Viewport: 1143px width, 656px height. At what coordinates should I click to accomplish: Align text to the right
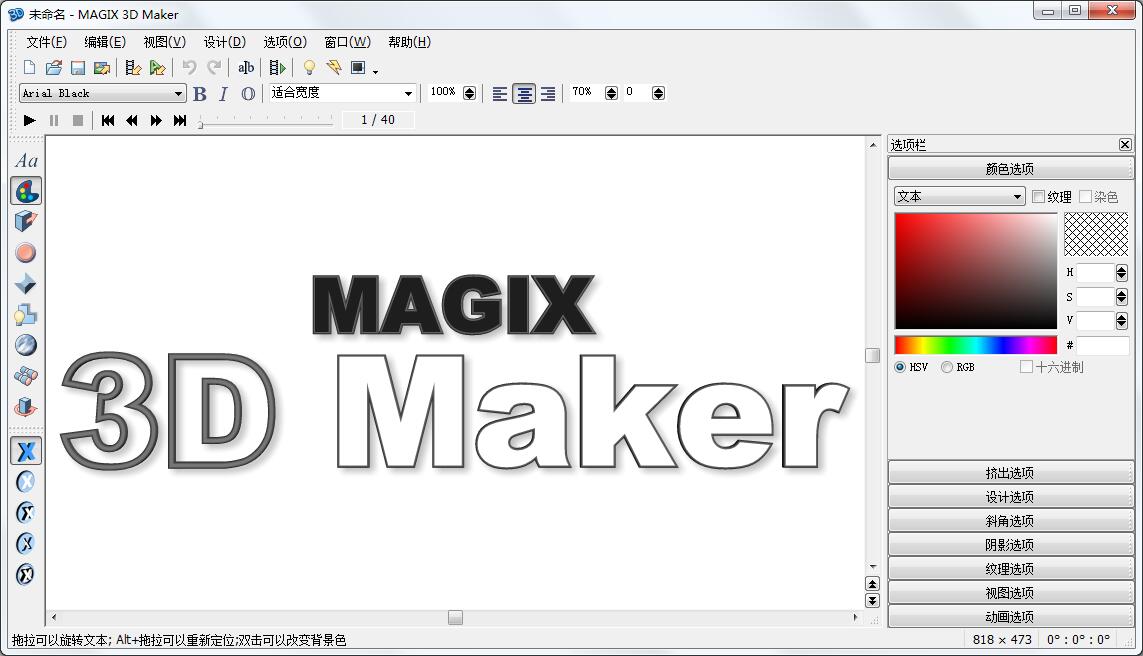[x=548, y=93]
